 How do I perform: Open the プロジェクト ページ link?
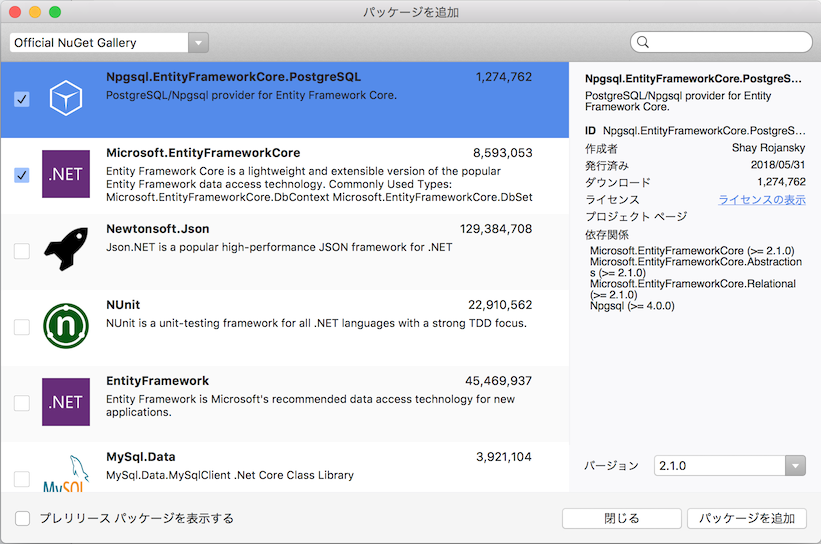coord(636,216)
